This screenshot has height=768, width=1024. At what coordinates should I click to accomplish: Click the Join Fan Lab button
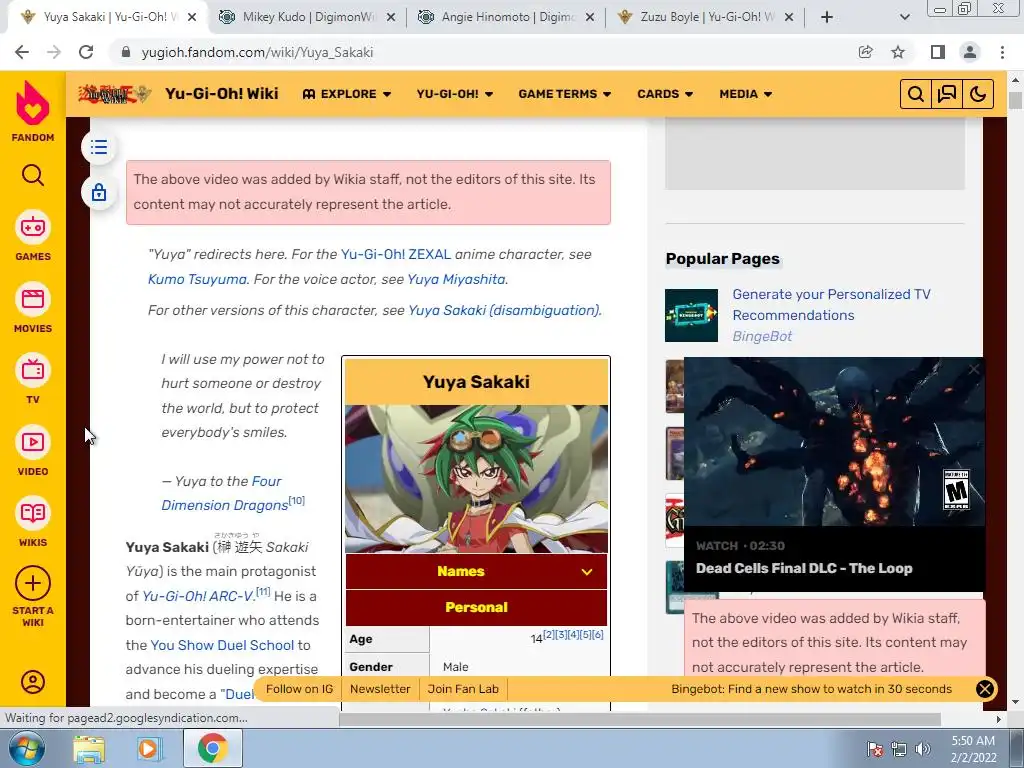click(463, 689)
